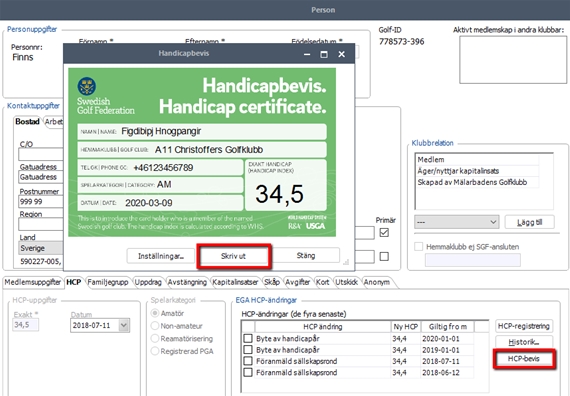
Task: Open the Familjegrupp tab
Action: coord(108,282)
